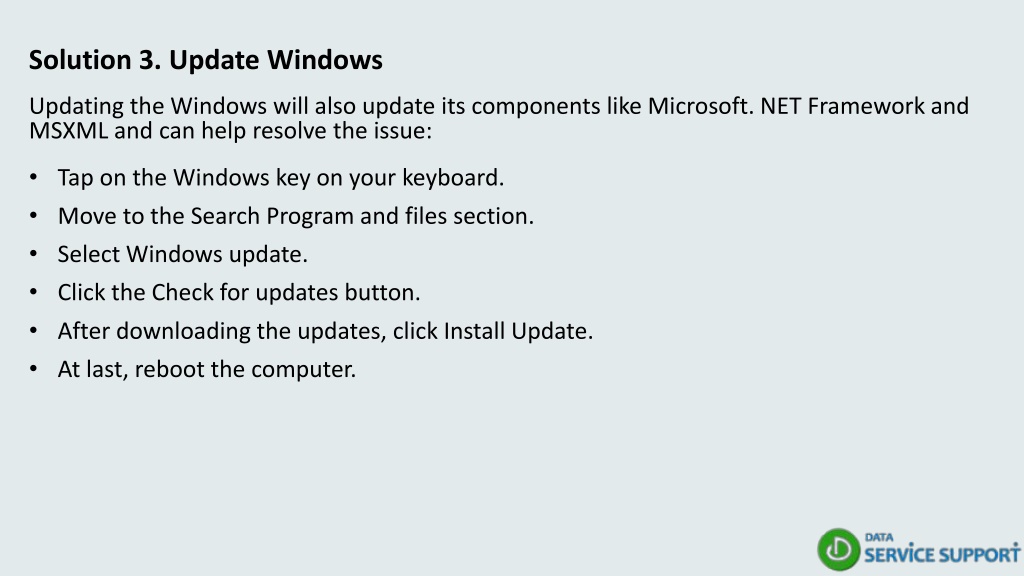This screenshot has width=1024, height=576.
Task: Click the bullet dot before 'Tap on the Windows key'
Action: click(33, 177)
